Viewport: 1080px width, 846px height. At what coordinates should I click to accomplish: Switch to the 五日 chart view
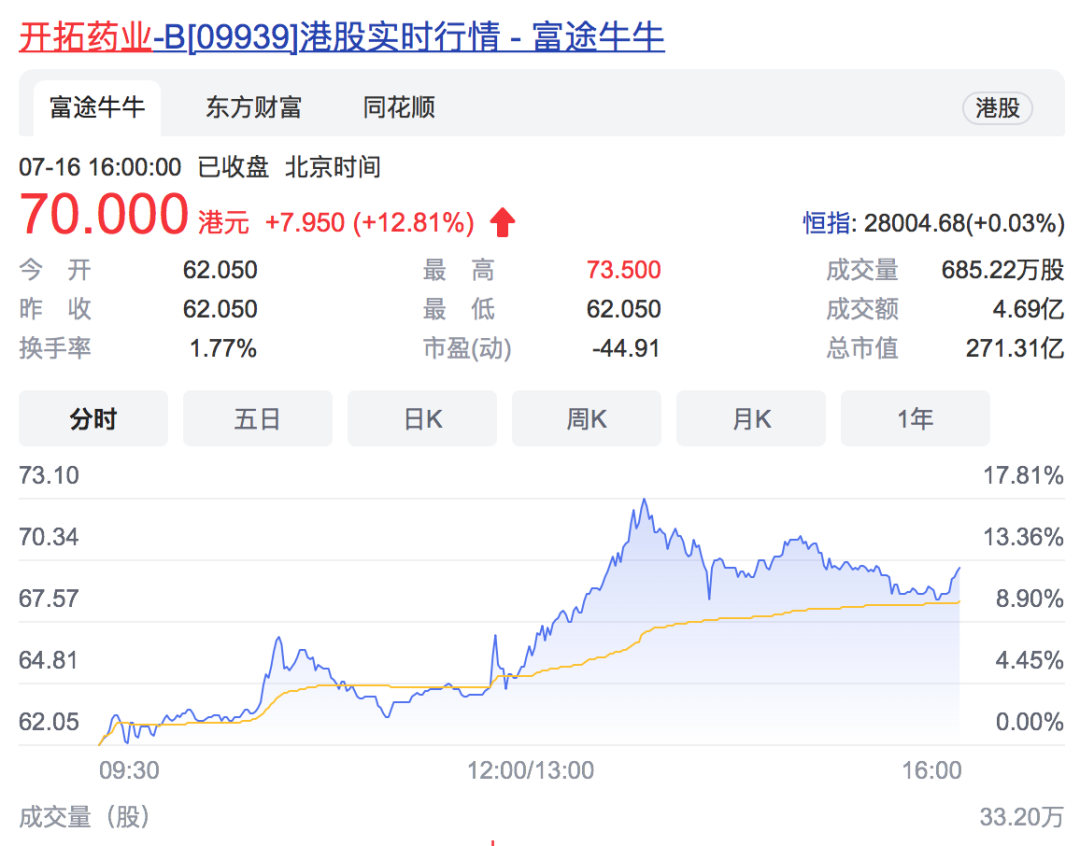257,418
